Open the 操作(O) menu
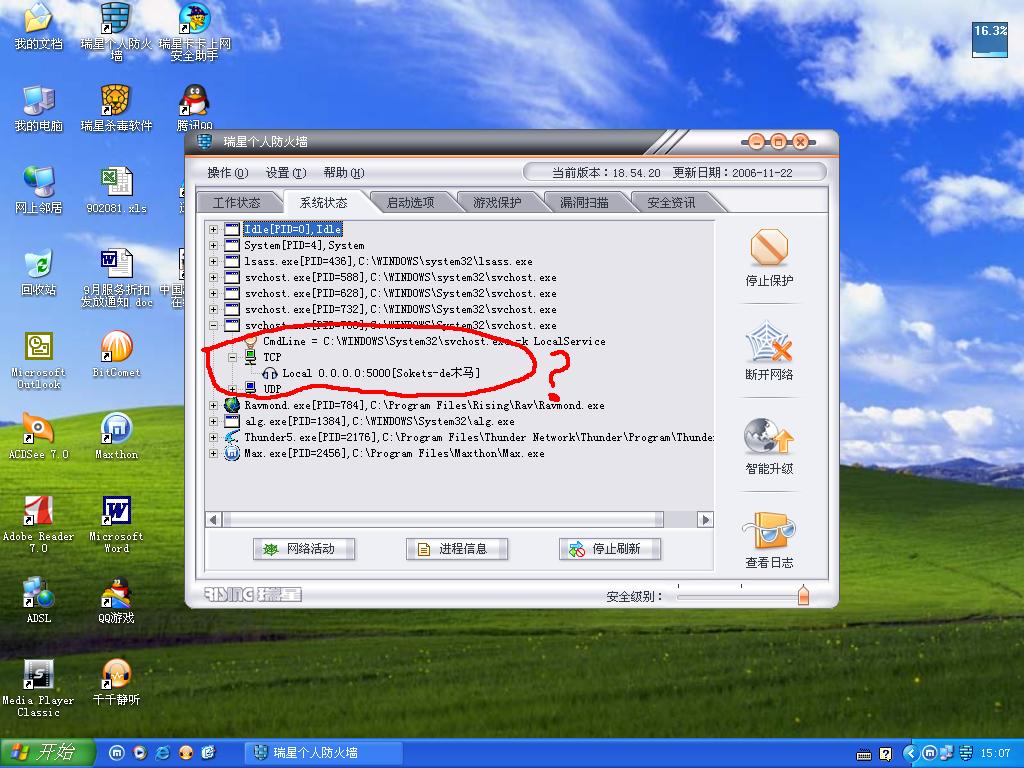This screenshot has height=768, width=1024. pos(227,172)
